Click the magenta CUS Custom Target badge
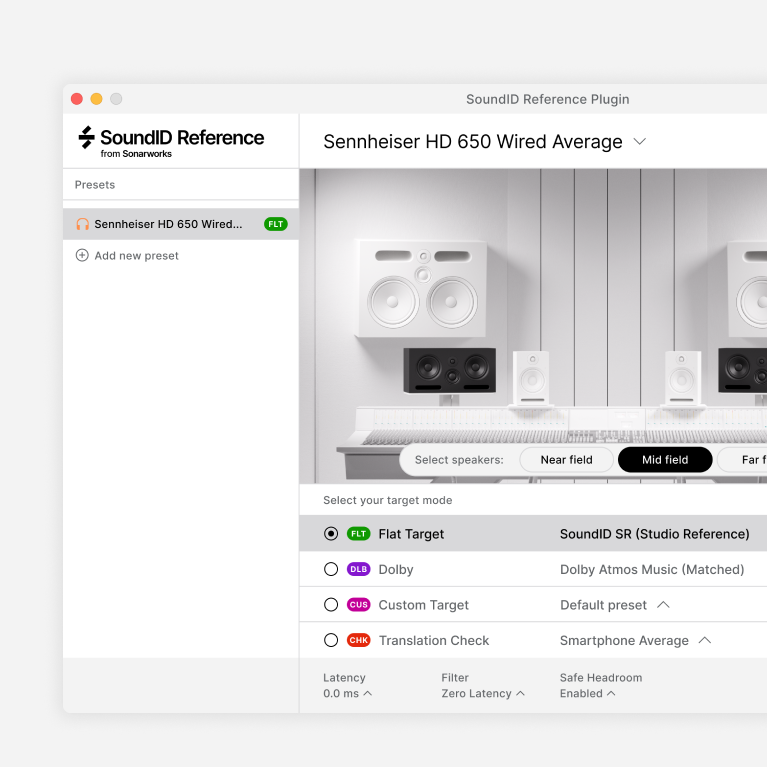 [358, 605]
